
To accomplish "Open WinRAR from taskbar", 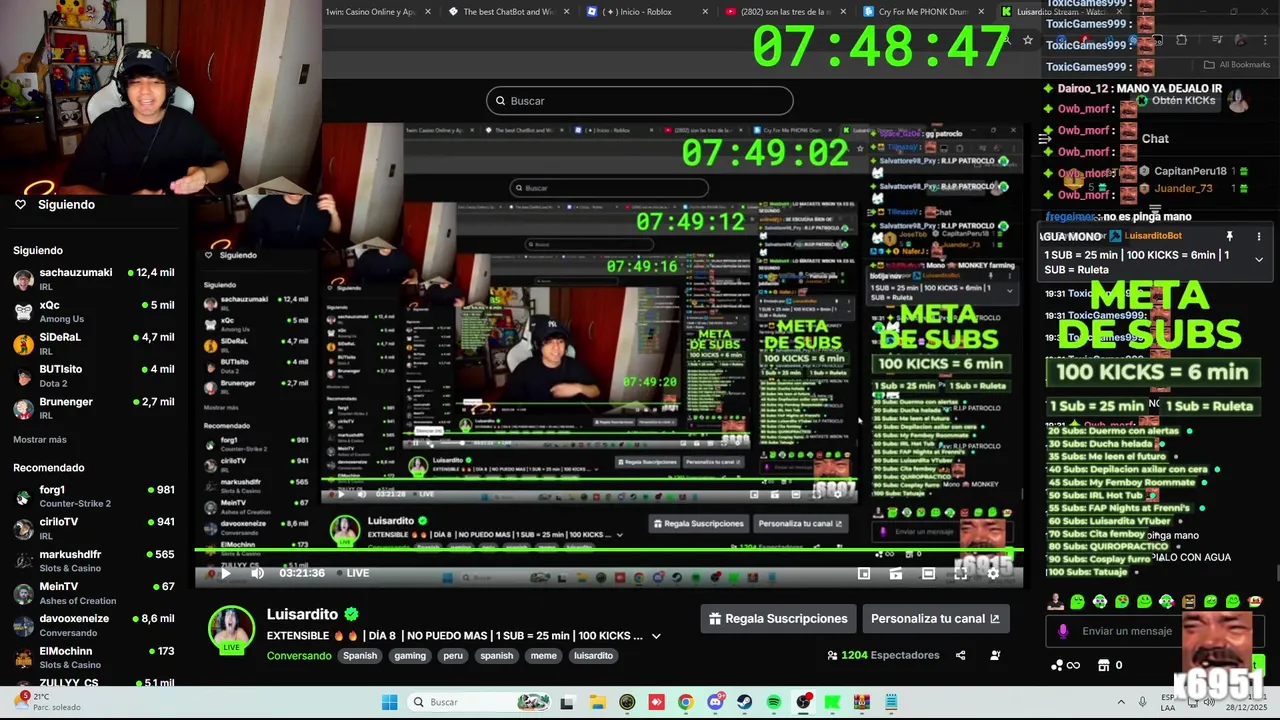I will click(x=862, y=702).
